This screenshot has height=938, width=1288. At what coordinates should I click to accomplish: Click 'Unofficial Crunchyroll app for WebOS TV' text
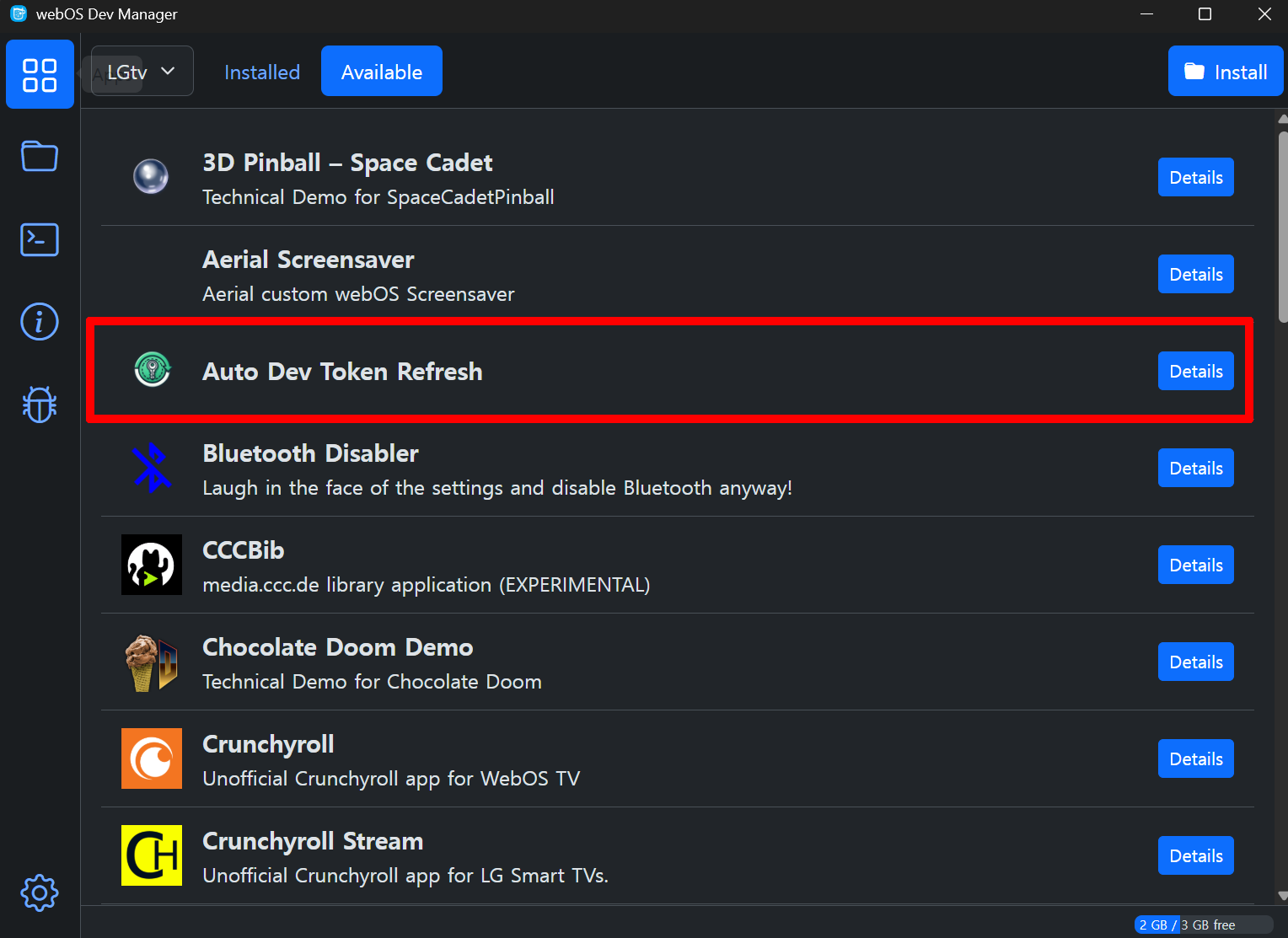[x=391, y=779]
